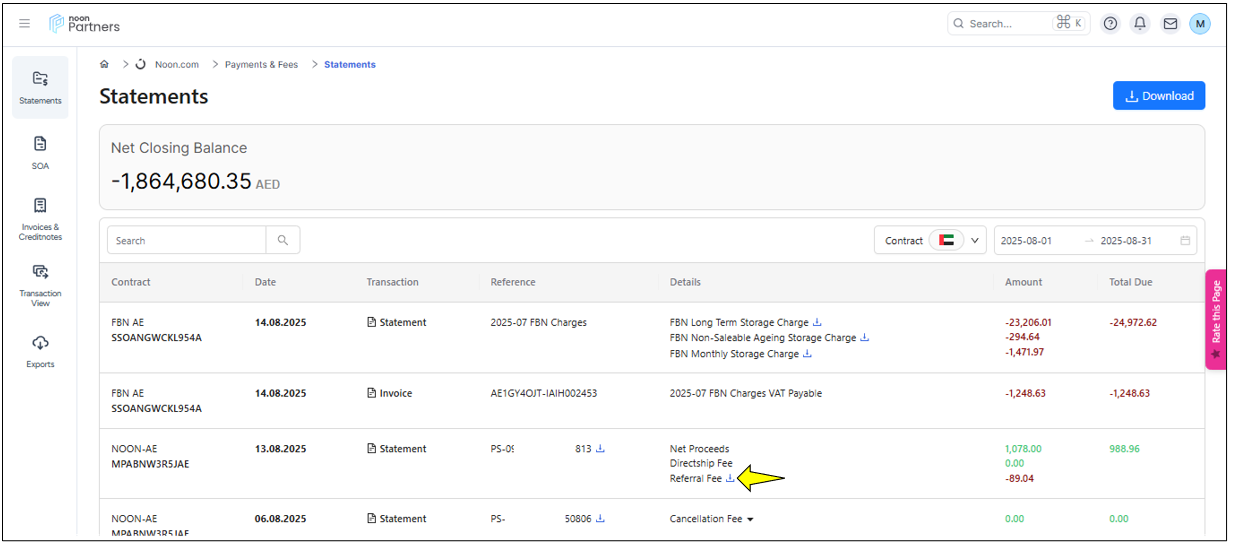The height and width of the screenshot is (544, 1234).
Task: Open the notifications bell
Action: [x=1140, y=24]
